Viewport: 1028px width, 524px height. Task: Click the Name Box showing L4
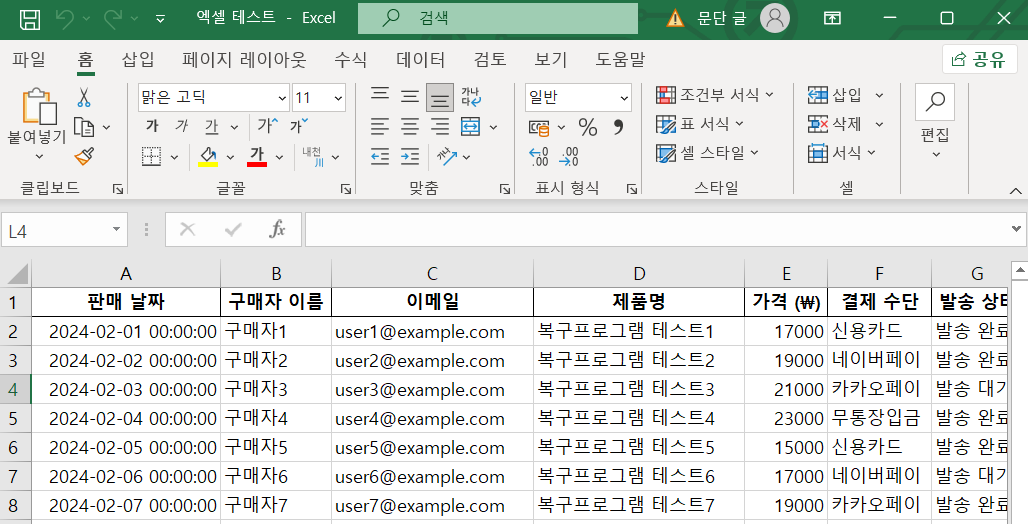click(64, 230)
